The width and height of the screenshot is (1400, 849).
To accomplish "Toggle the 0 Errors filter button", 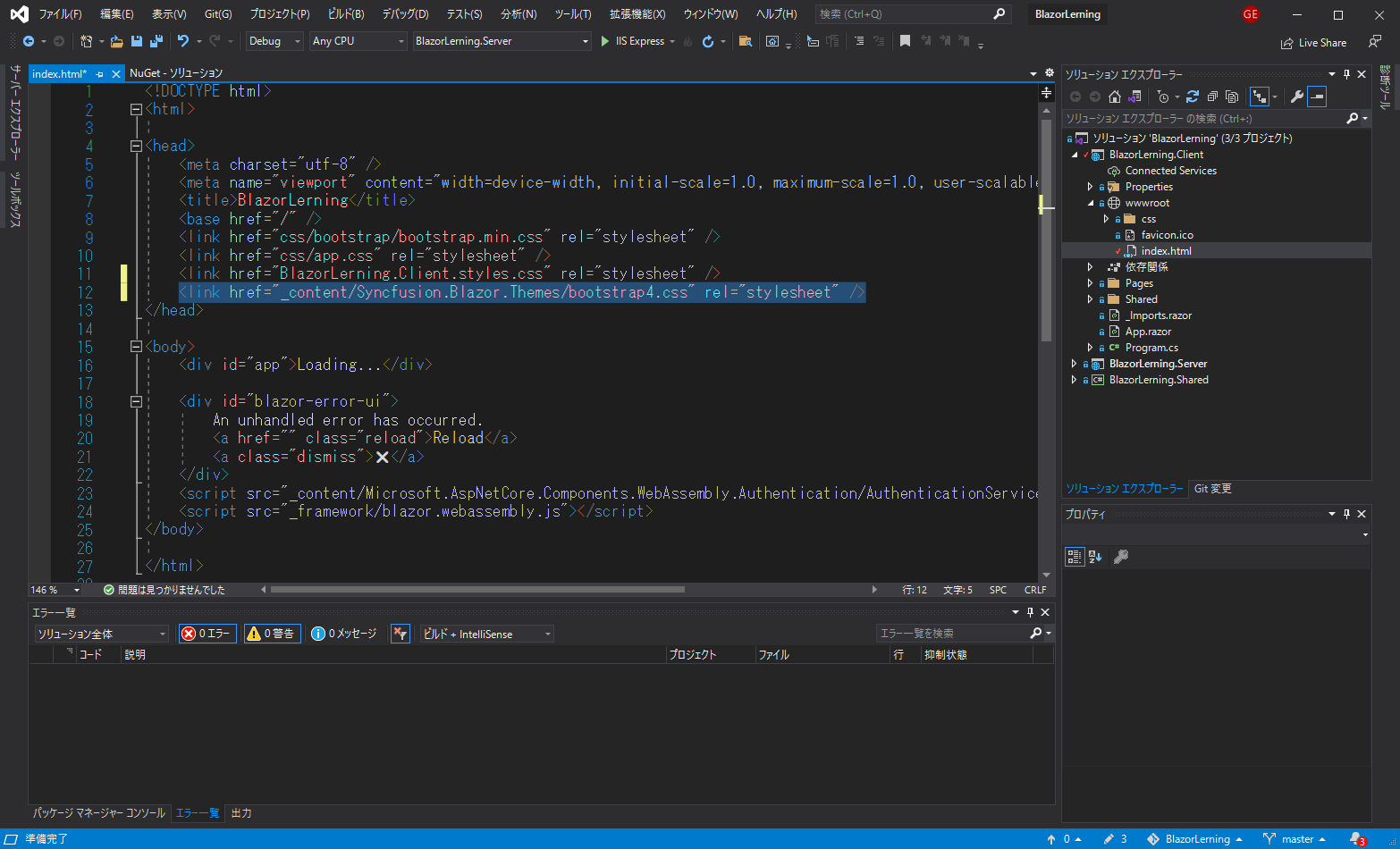I will pyautogui.click(x=207, y=634).
